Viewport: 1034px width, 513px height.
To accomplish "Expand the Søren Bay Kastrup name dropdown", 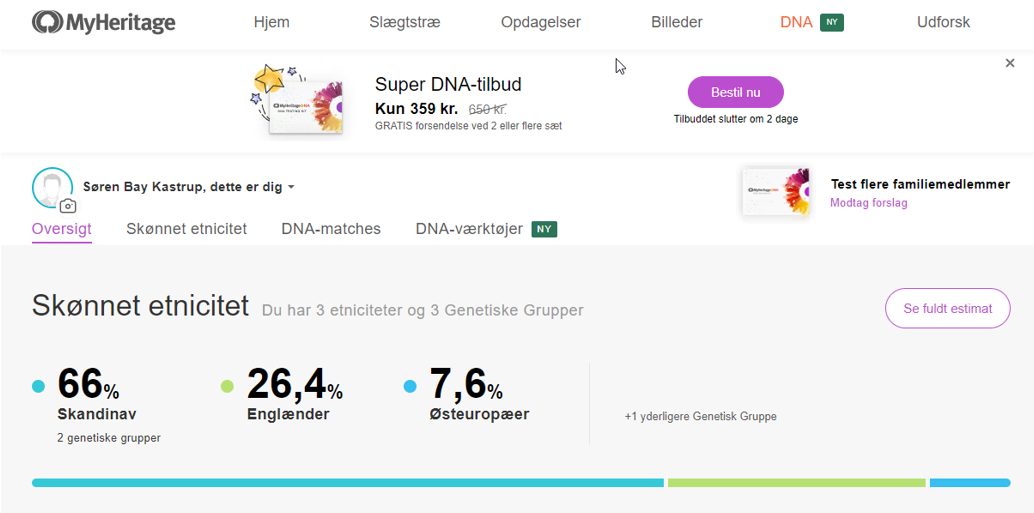I will (x=291, y=187).
